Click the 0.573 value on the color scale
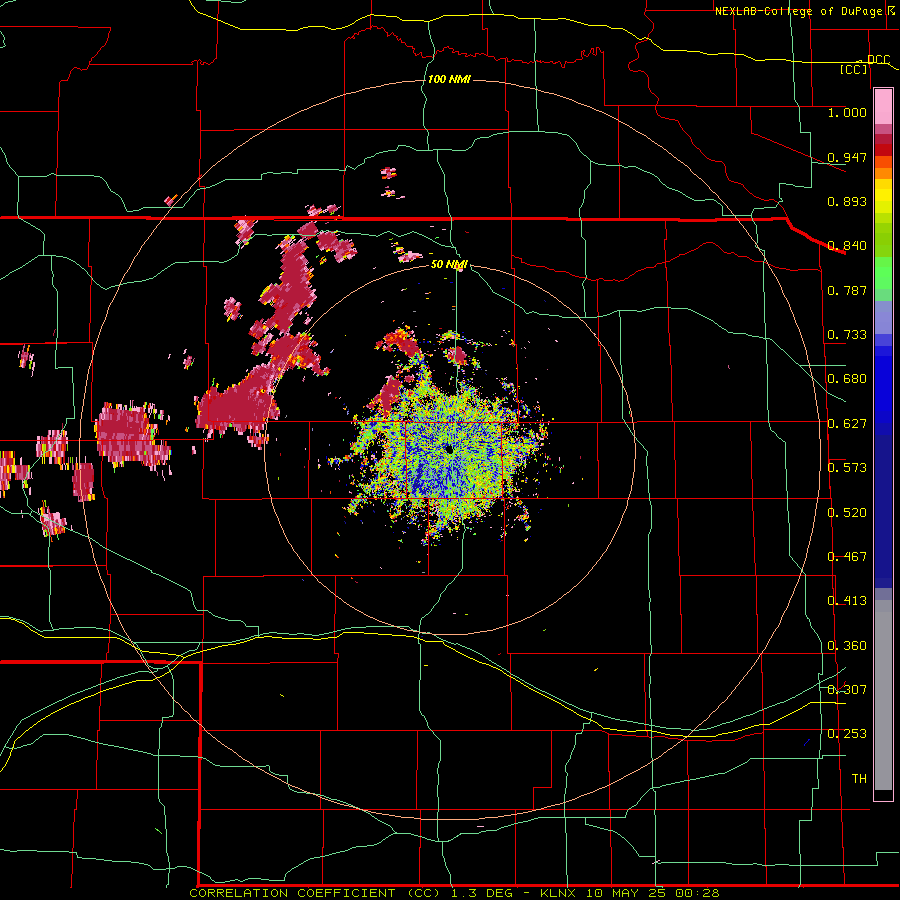The height and width of the screenshot is (900, 900). pyautogui.click(x=847, y=468)
